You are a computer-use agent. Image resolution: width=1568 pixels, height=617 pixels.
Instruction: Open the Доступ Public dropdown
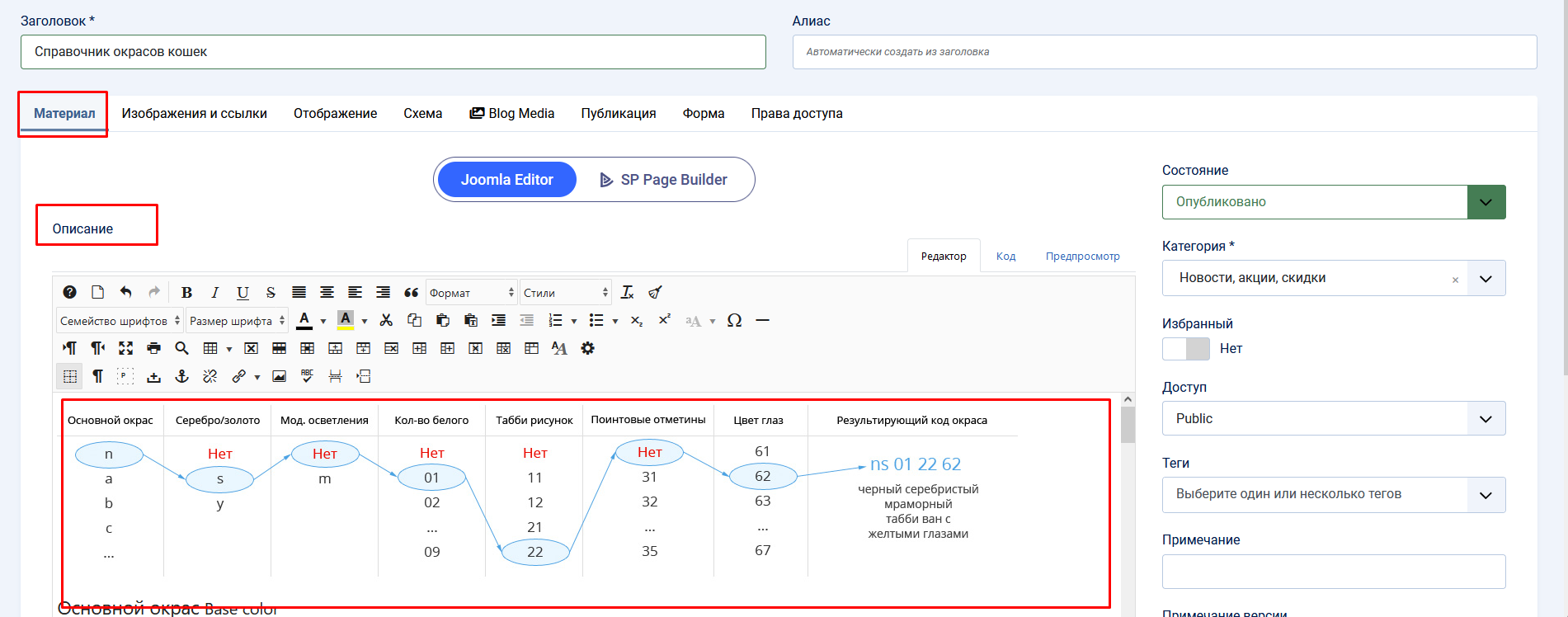pos(1334,418)
